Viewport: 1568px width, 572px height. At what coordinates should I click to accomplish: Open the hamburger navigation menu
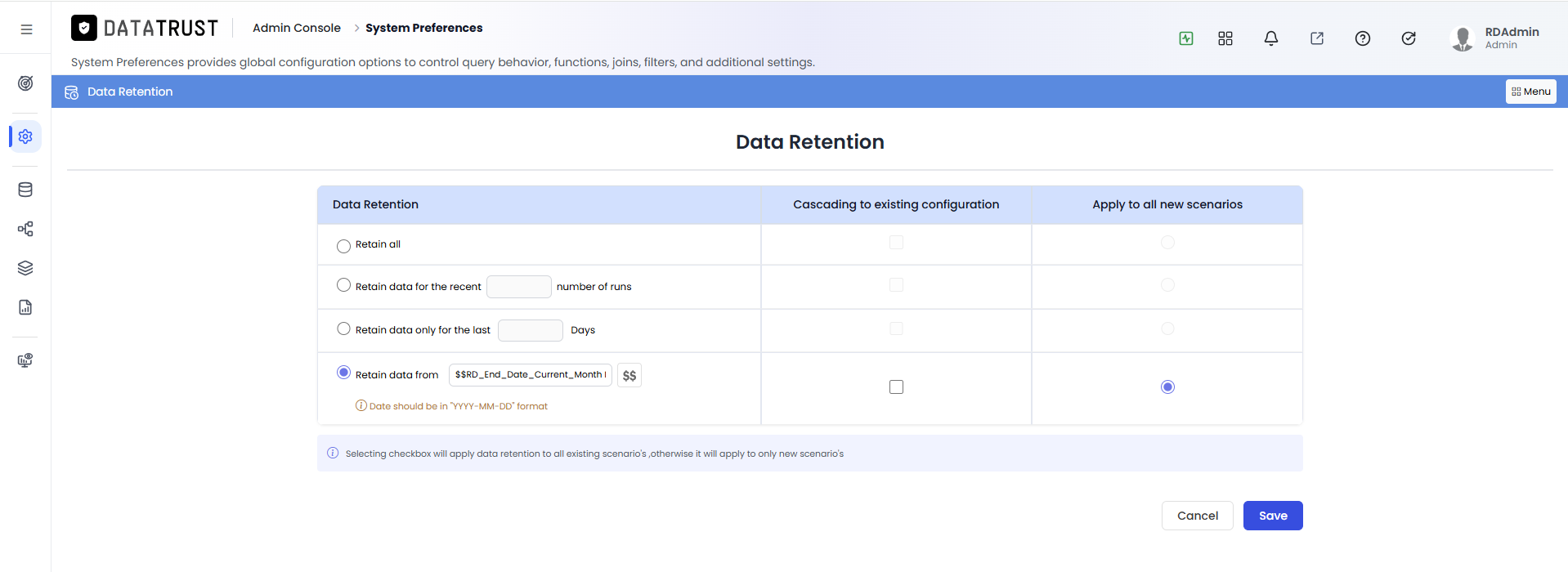(26, 29)
